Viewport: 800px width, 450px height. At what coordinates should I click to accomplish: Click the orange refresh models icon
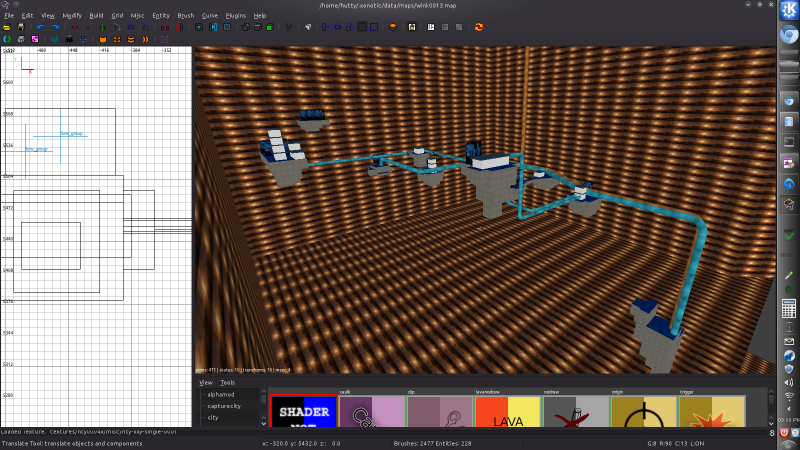(479, 27)
